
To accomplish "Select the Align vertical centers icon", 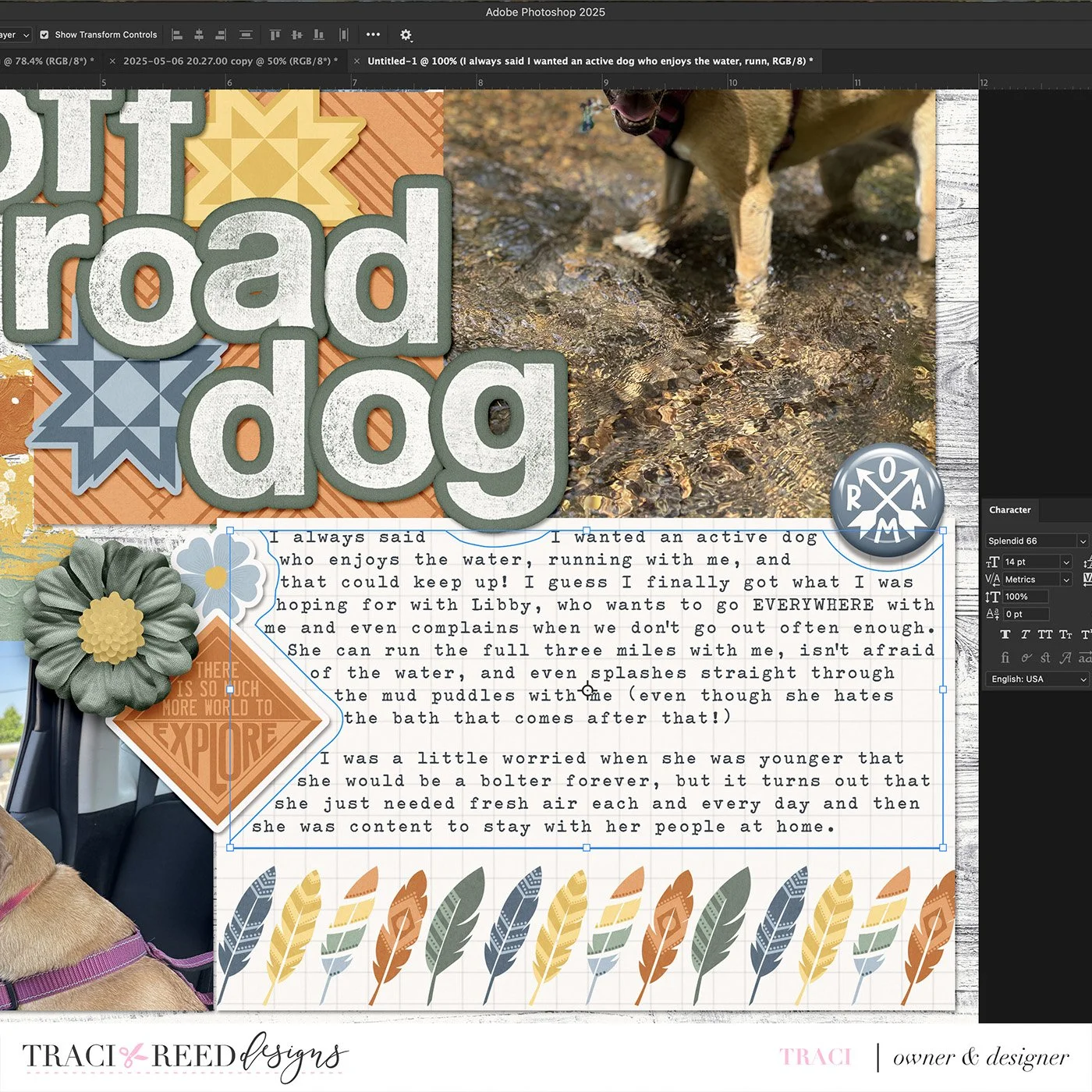I will click(296, 34).
